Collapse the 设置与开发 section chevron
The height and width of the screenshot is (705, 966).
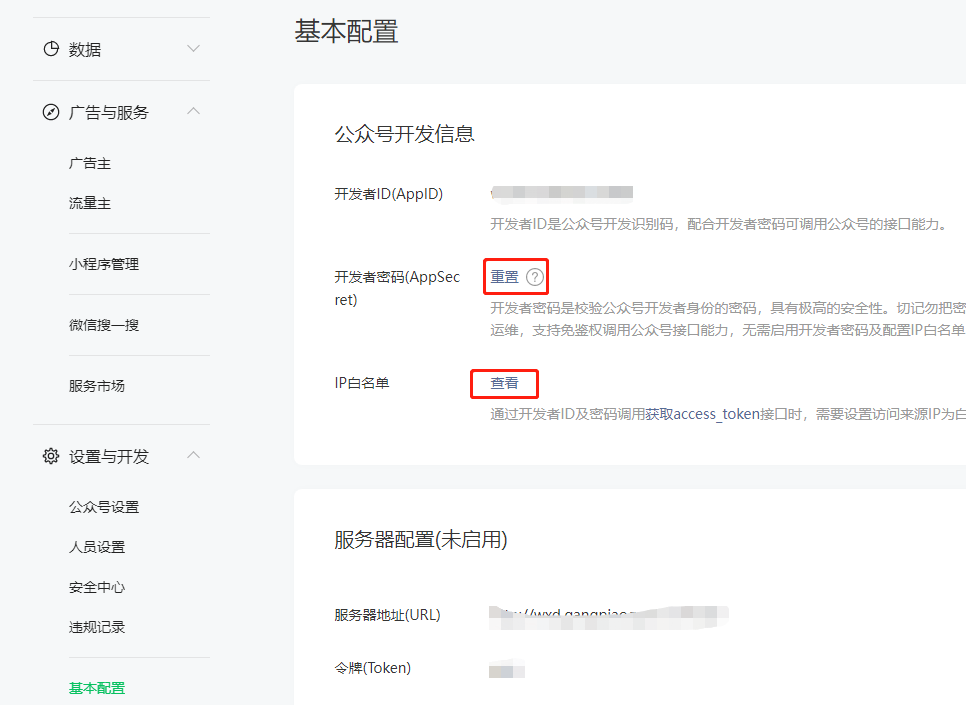point(193,455)
